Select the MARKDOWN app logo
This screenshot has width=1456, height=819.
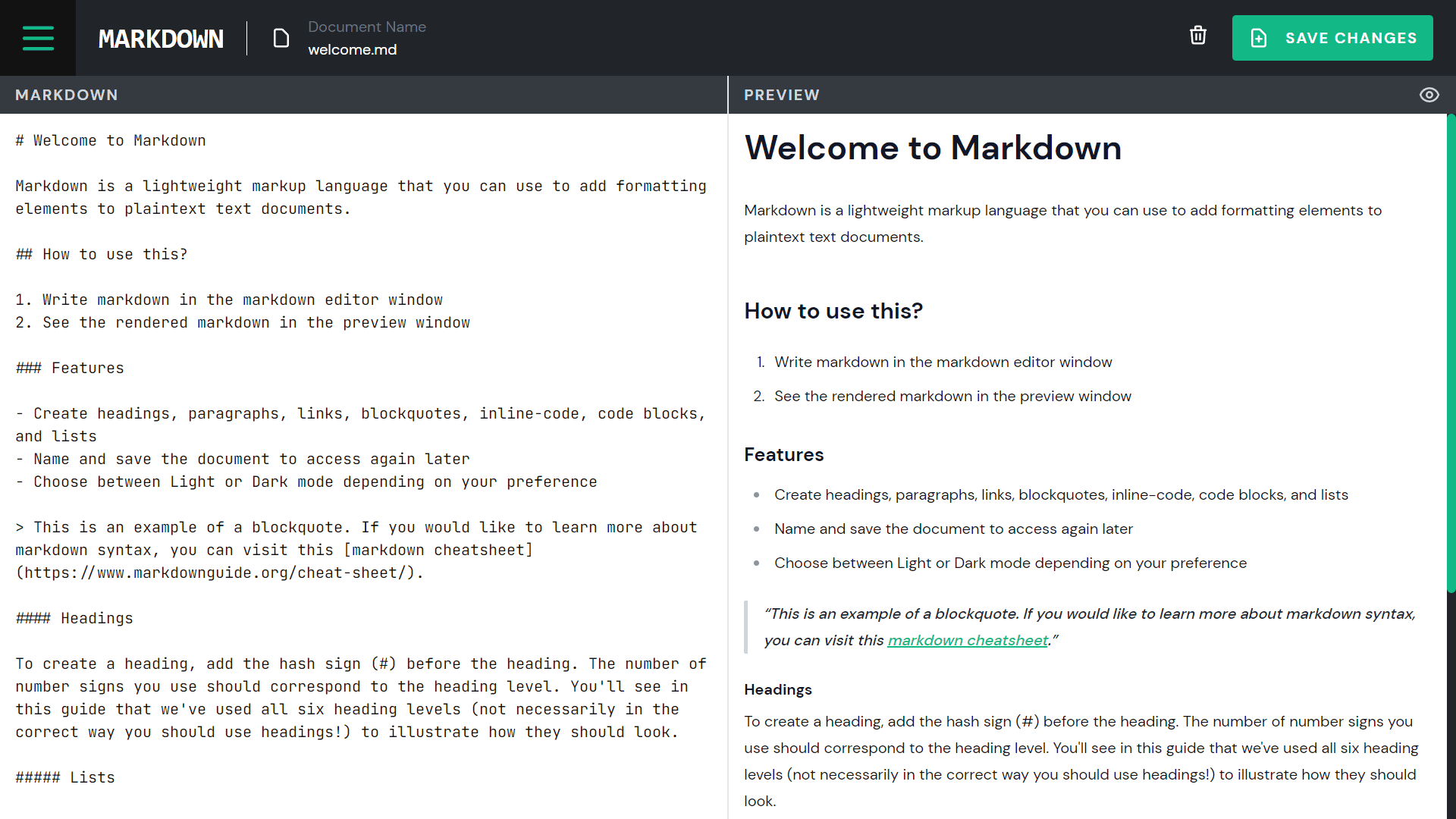pyautogui.click(x=161, y=38)
